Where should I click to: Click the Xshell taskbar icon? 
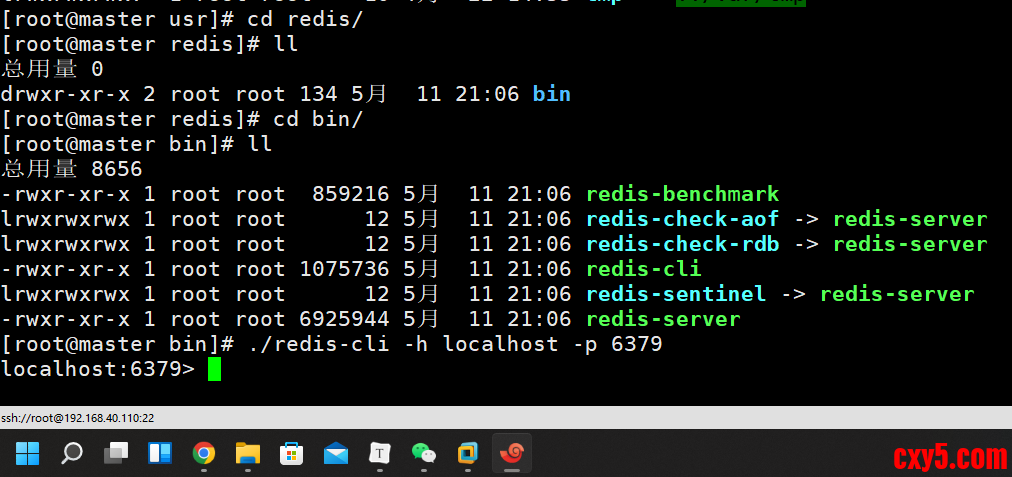pyautogui.click(x=512, y=454)
